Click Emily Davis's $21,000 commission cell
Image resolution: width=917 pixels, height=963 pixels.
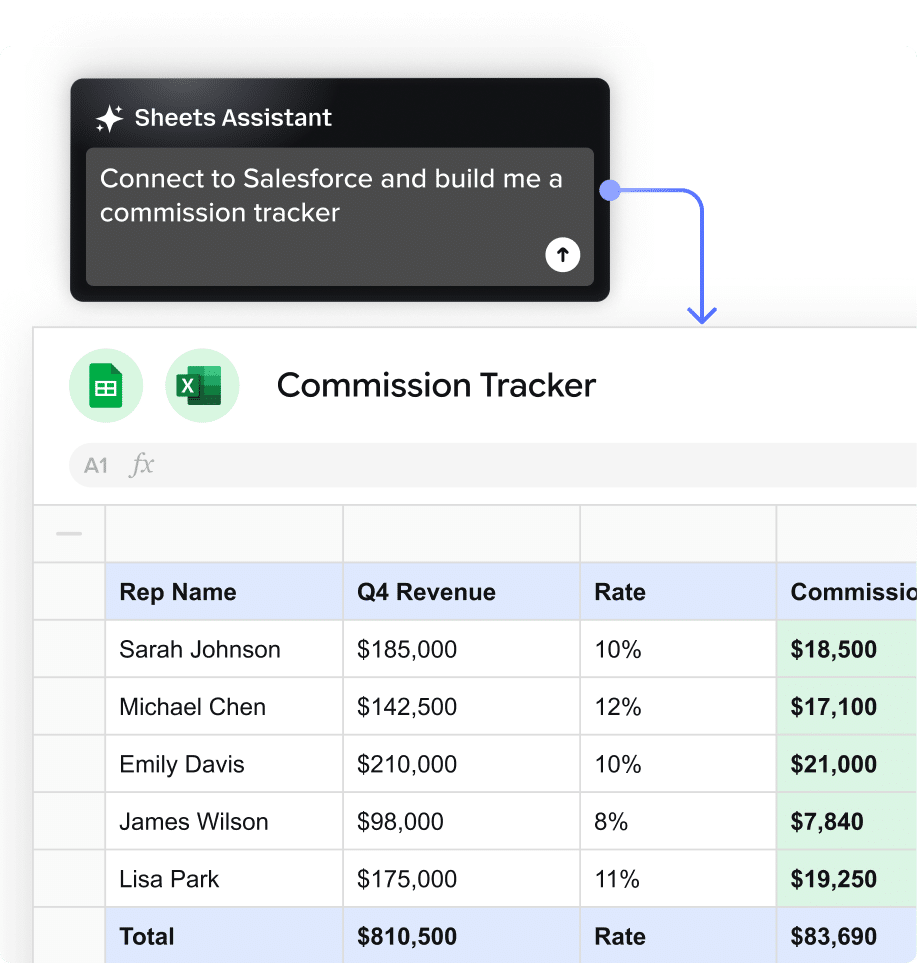coord(846,764)
